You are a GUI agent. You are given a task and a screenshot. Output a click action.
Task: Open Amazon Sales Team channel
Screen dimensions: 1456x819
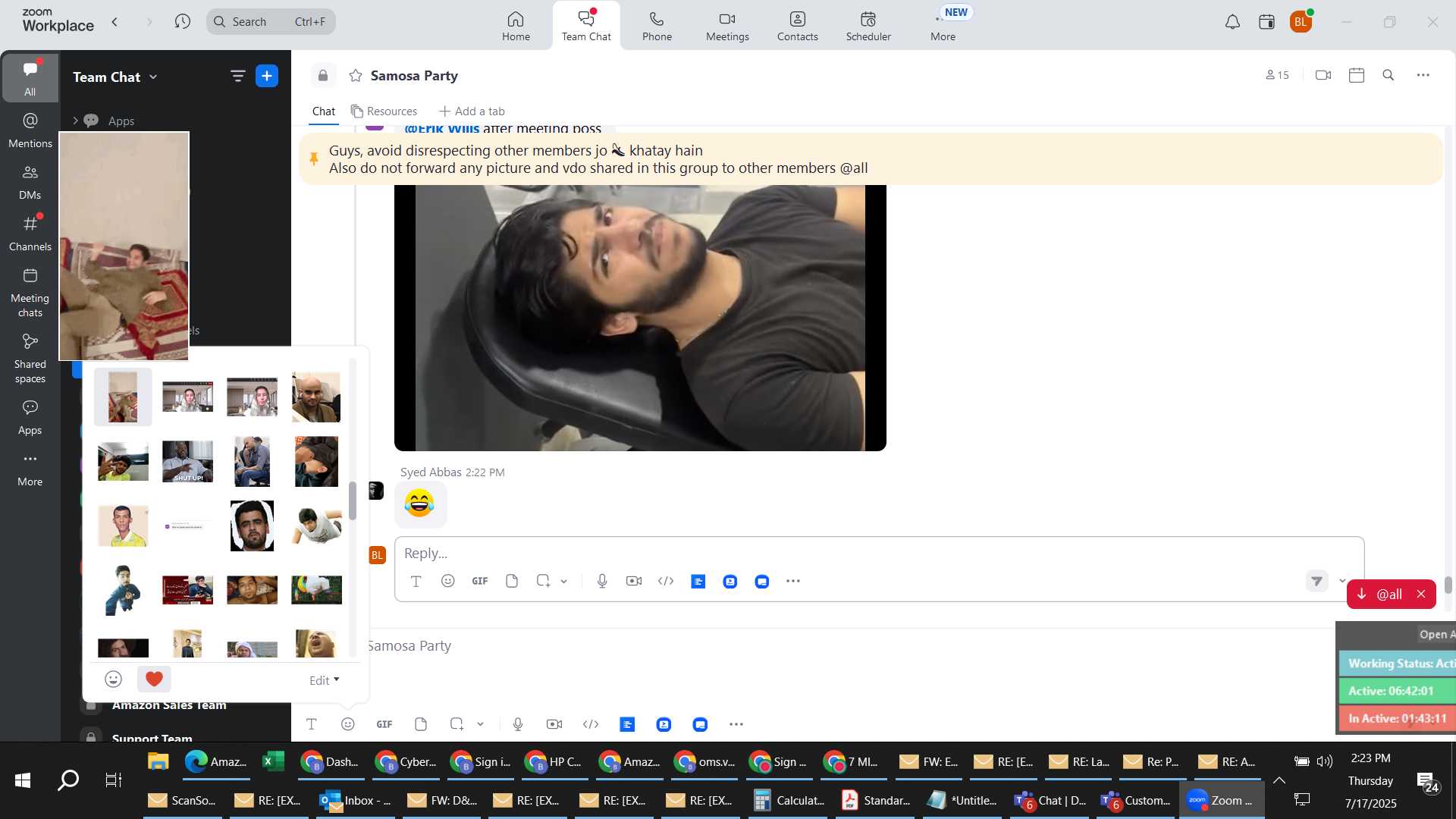point(169,705)
